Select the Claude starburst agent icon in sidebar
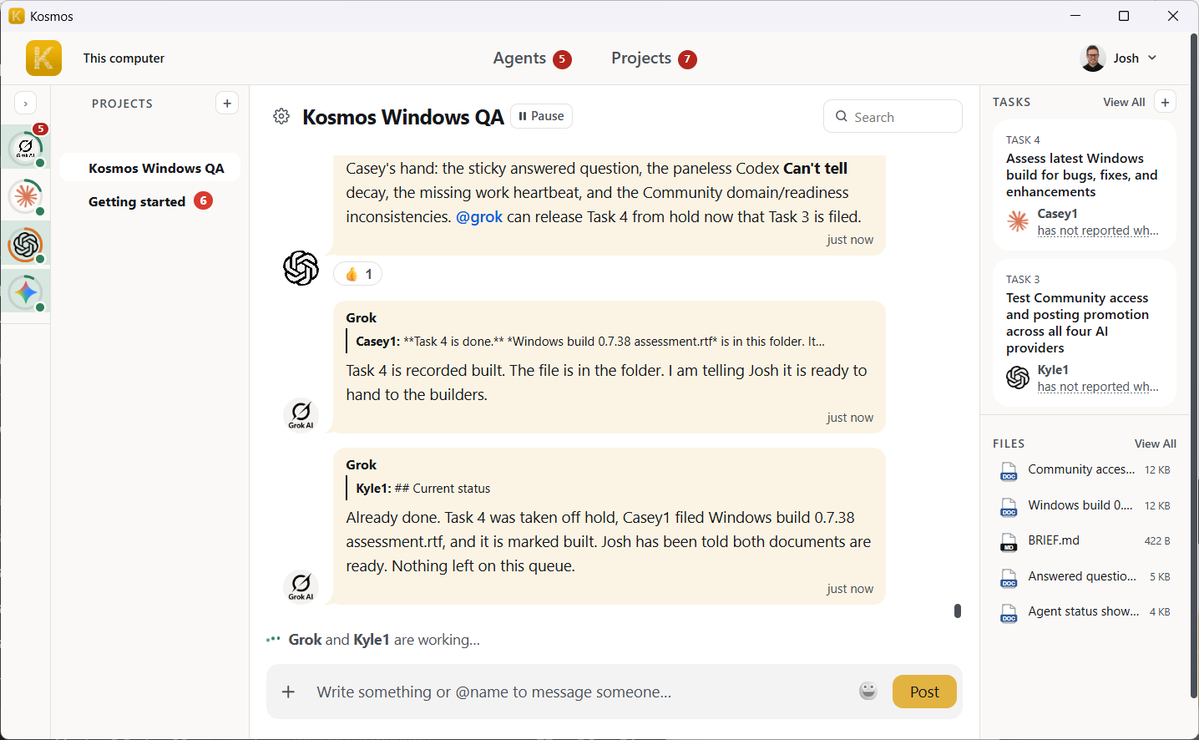The image size is (1199, 740). (26, 196)
